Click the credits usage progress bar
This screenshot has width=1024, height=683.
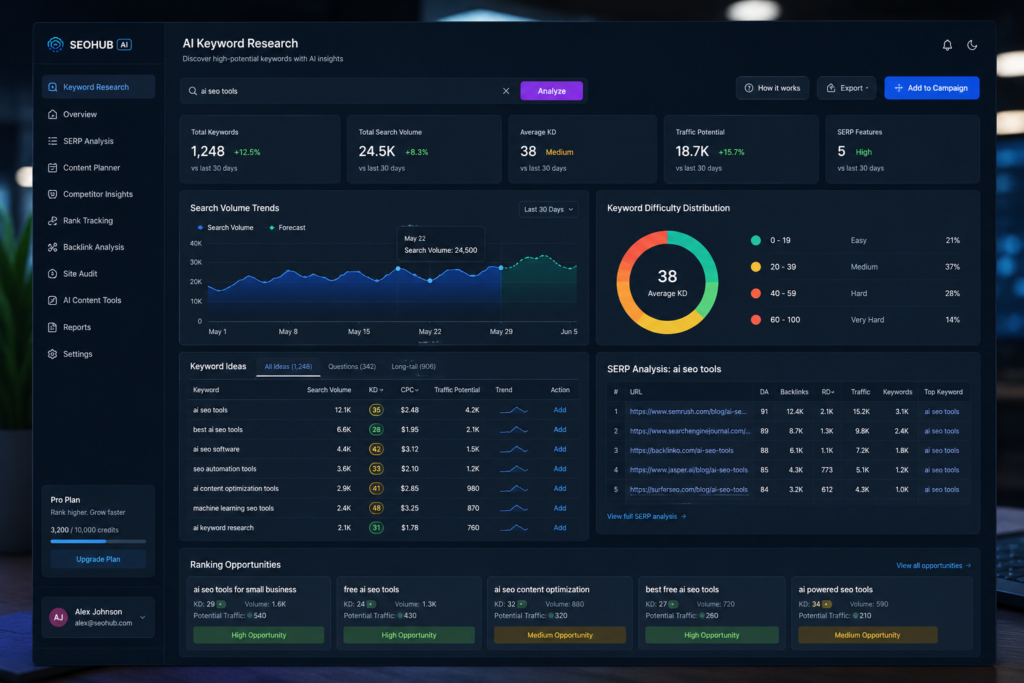98,541
